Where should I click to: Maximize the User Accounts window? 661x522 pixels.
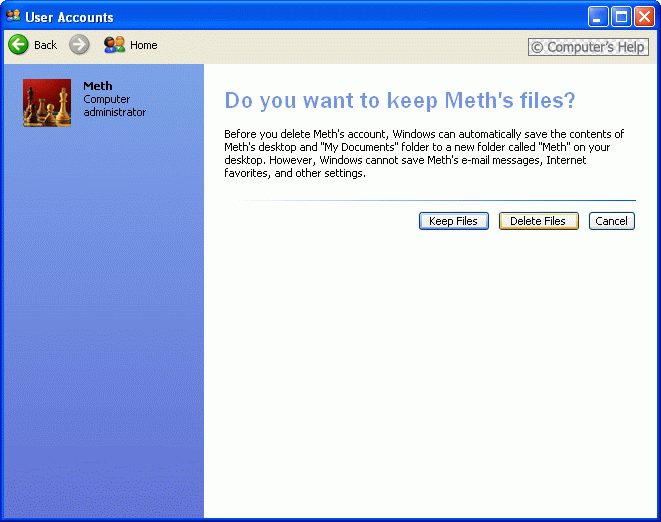click(621, 17)
